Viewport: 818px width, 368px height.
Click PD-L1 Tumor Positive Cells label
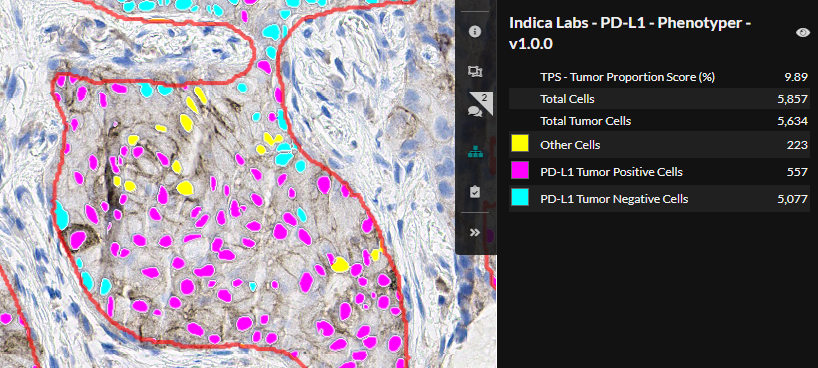tap(611, 172)
